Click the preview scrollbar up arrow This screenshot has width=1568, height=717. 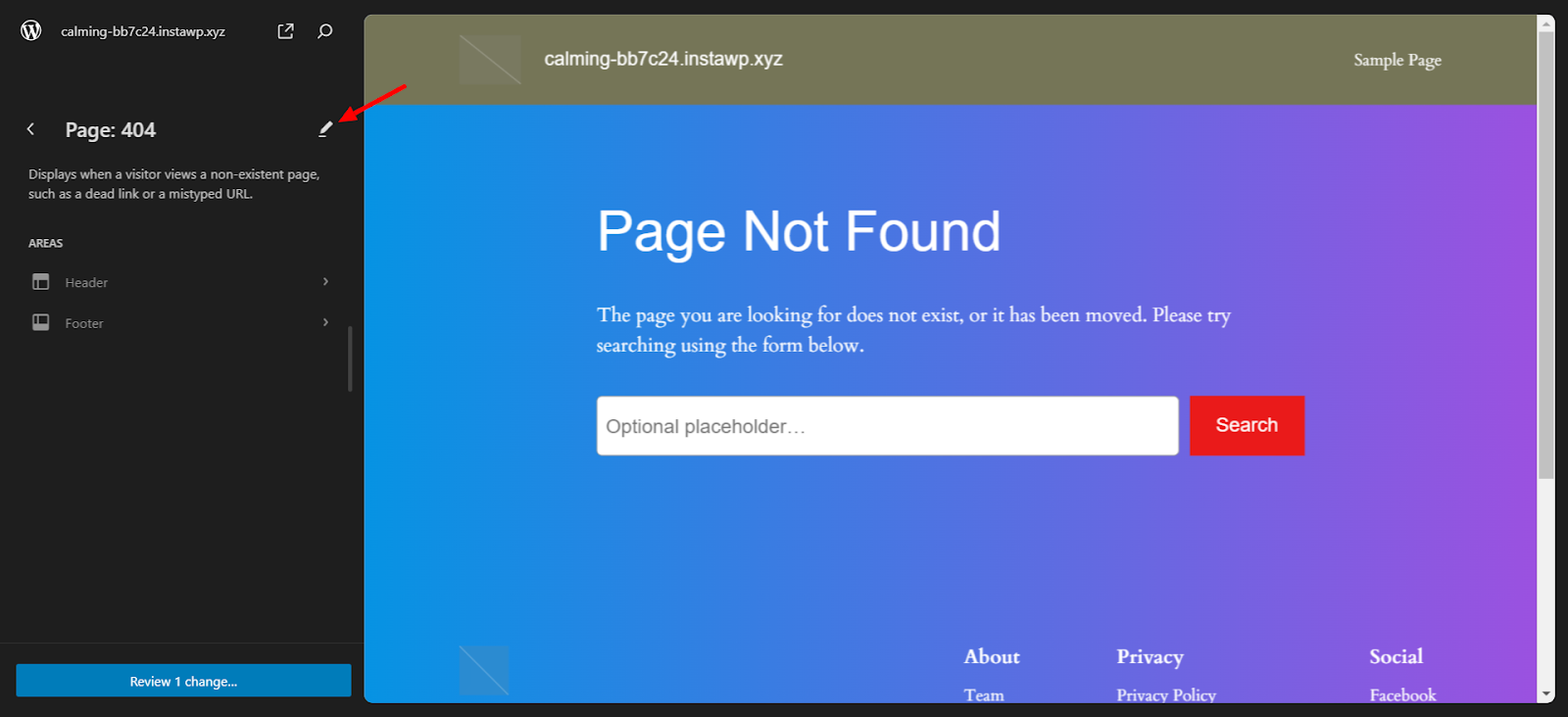pyautogui.click(x=1545, y=23)
